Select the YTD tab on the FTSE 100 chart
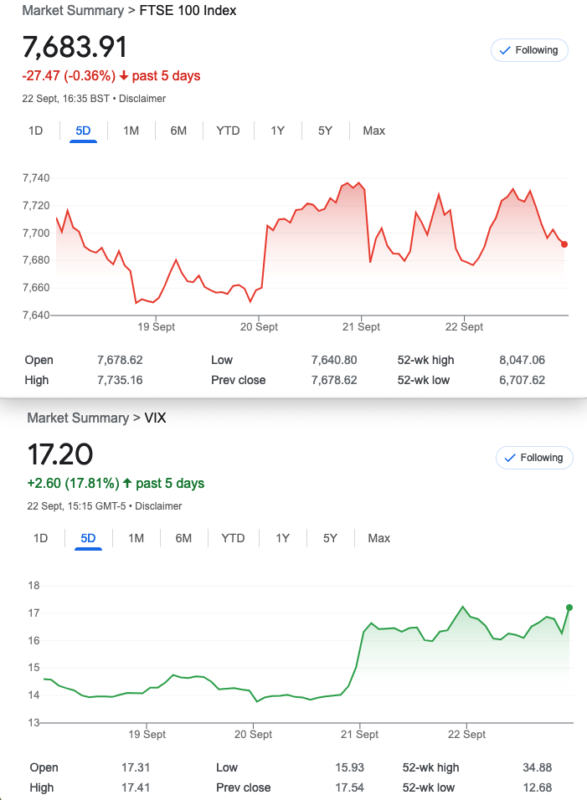Viewport: 587px width, 800px height. coord(228,131)
